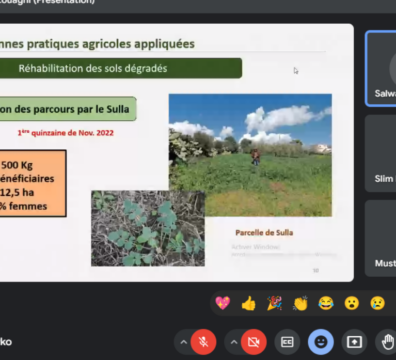Raise hand using the hand icon
Viewport: 396px width, 360px height.
387,342
